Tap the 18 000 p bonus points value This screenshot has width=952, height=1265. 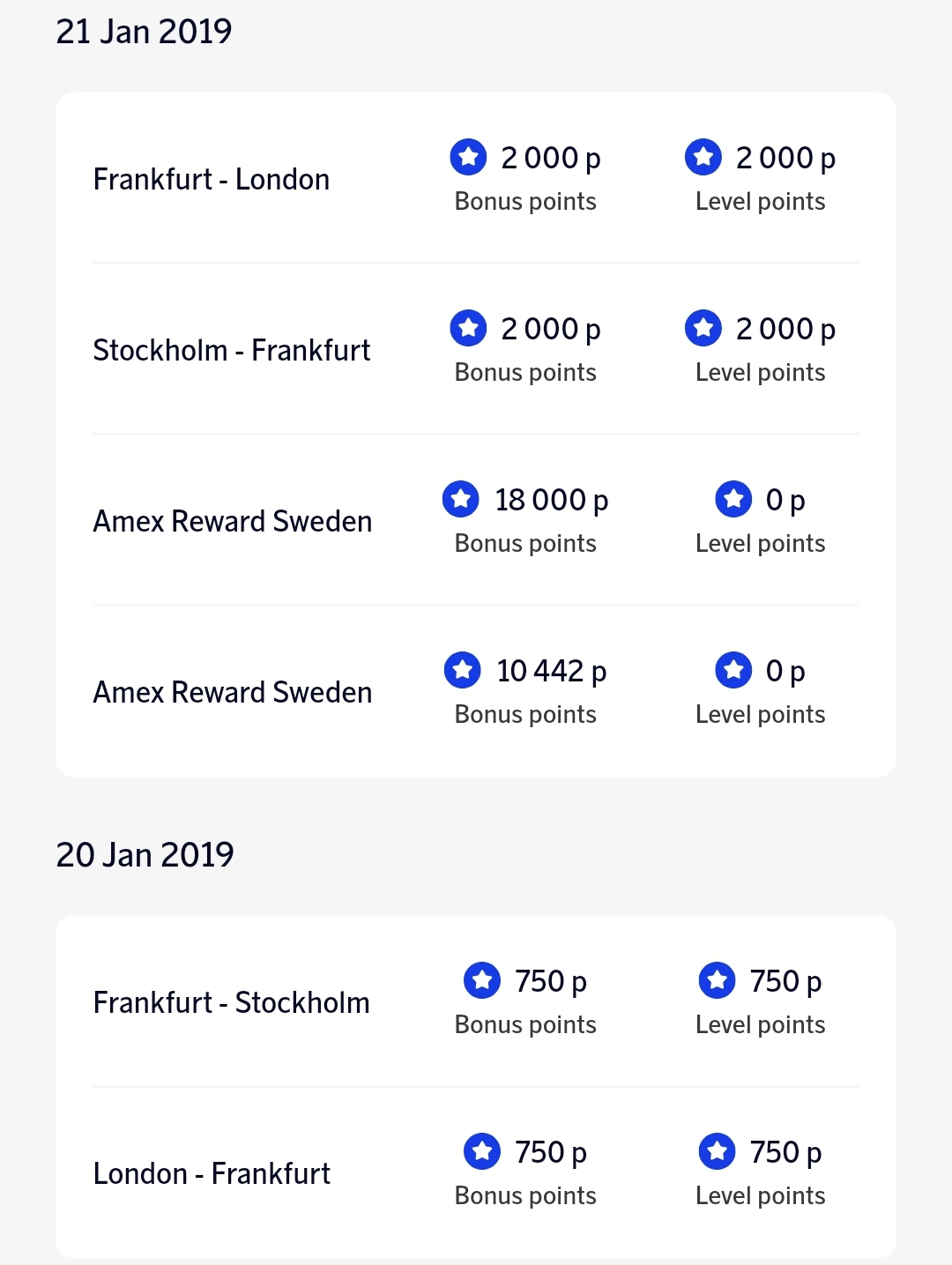(x=552, y=501)
